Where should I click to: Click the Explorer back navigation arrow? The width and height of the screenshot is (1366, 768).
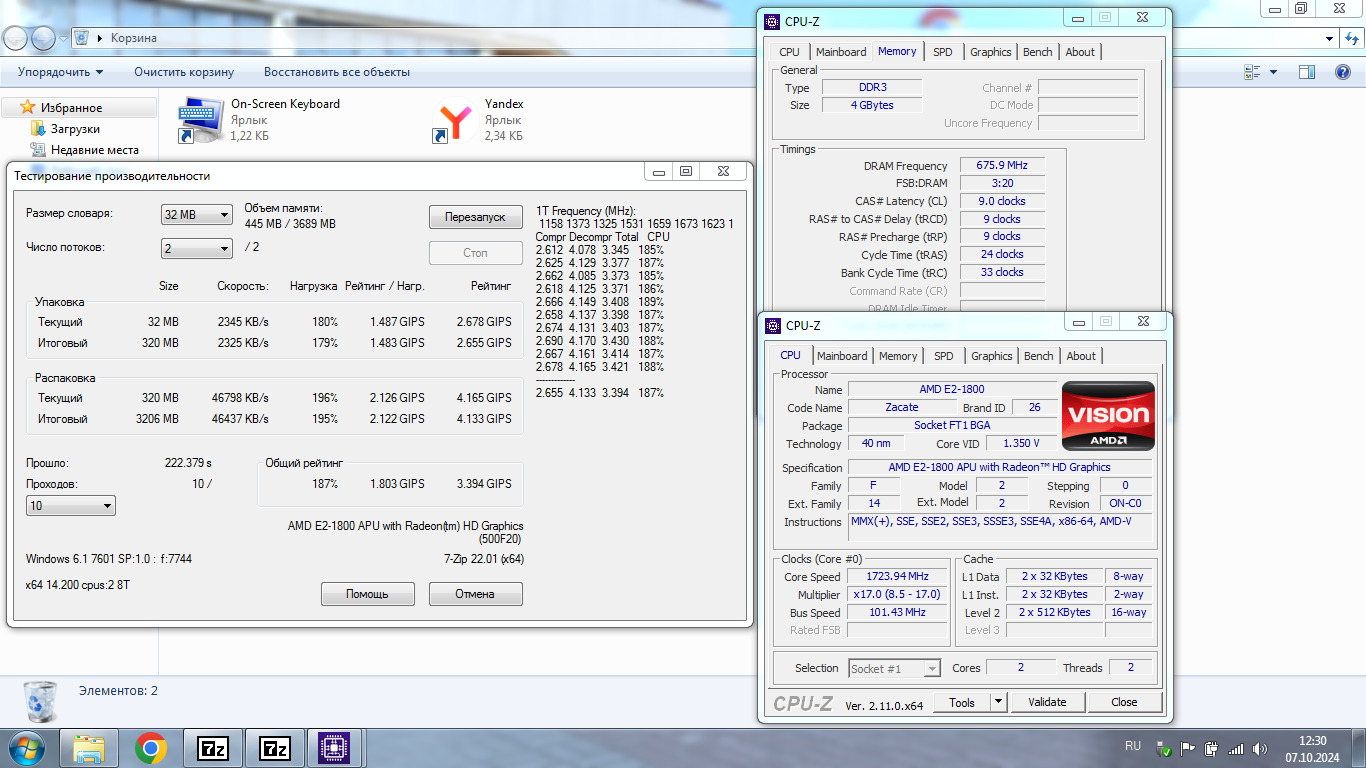(x=16, y=38)
